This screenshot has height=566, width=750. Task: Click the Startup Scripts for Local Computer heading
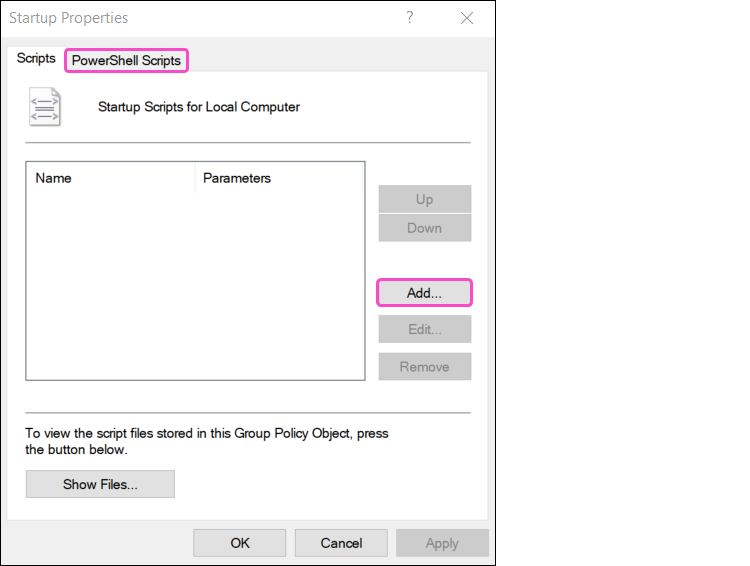click(199, 106)
